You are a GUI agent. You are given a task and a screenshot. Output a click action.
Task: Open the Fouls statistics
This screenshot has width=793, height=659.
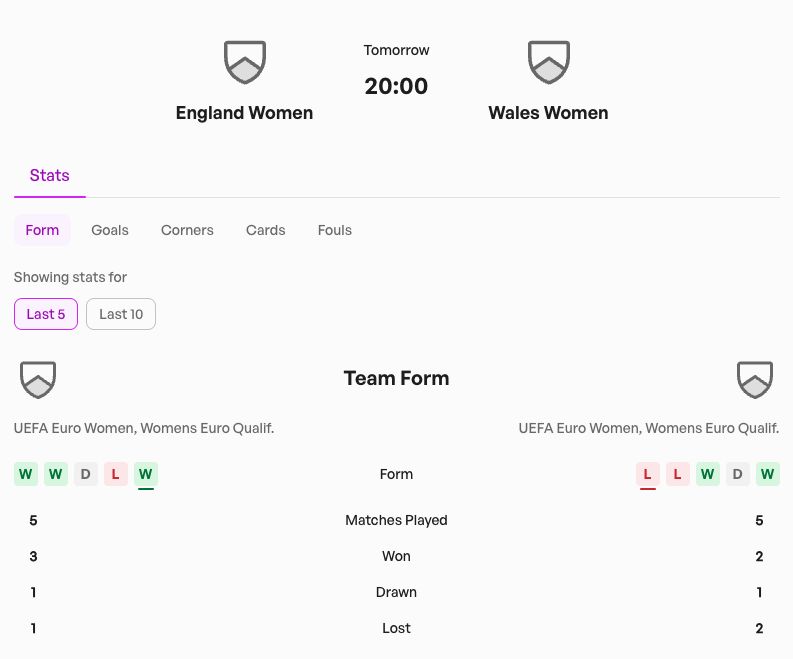click(x=335, y=230)
